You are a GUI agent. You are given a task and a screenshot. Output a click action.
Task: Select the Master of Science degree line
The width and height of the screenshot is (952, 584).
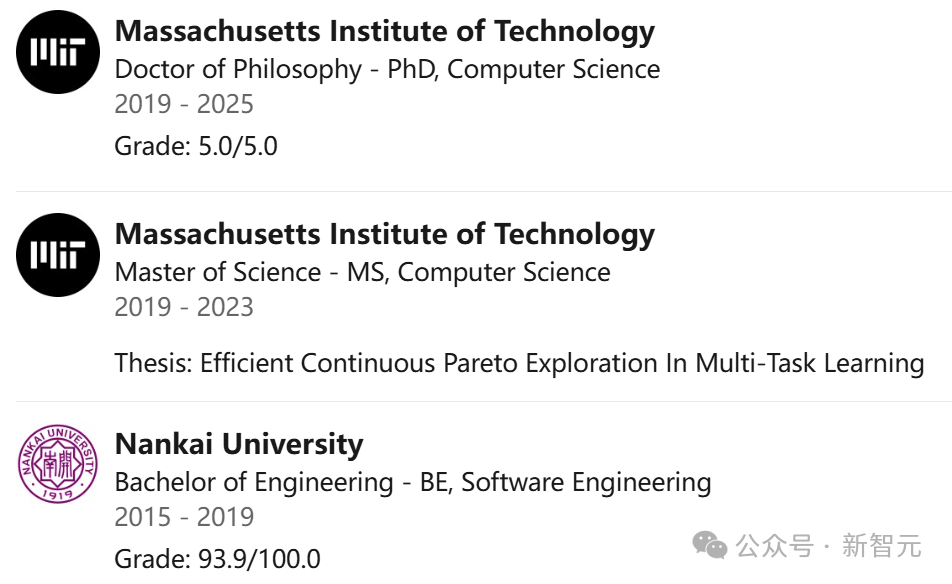[x=362, y=272]
